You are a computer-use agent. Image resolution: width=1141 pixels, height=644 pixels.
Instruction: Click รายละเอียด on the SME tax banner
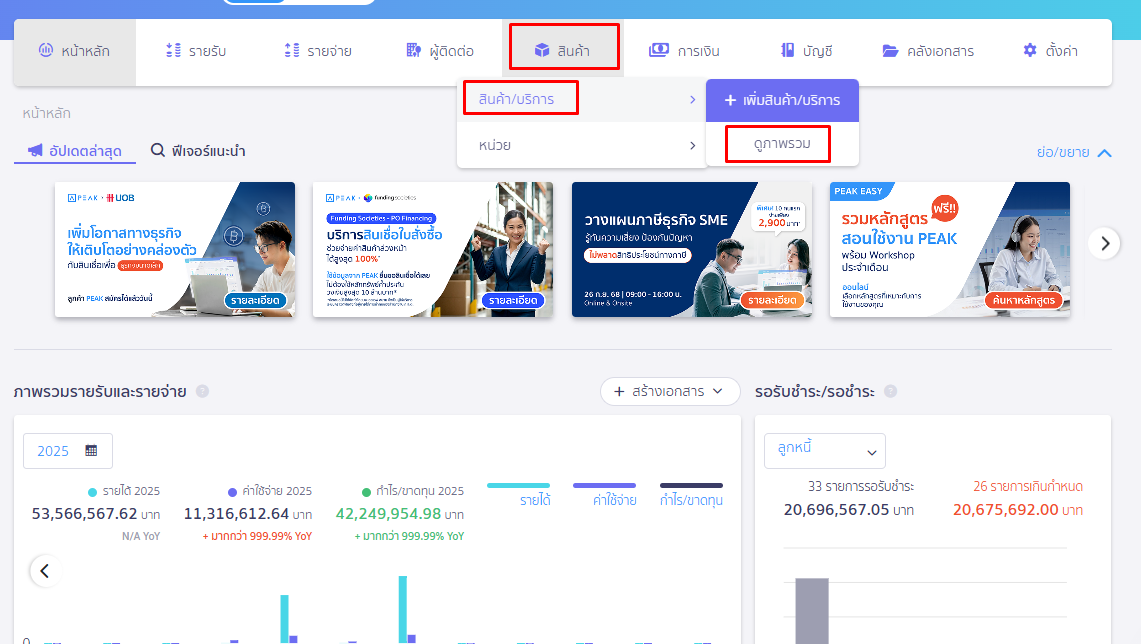[x=772, y=301]
